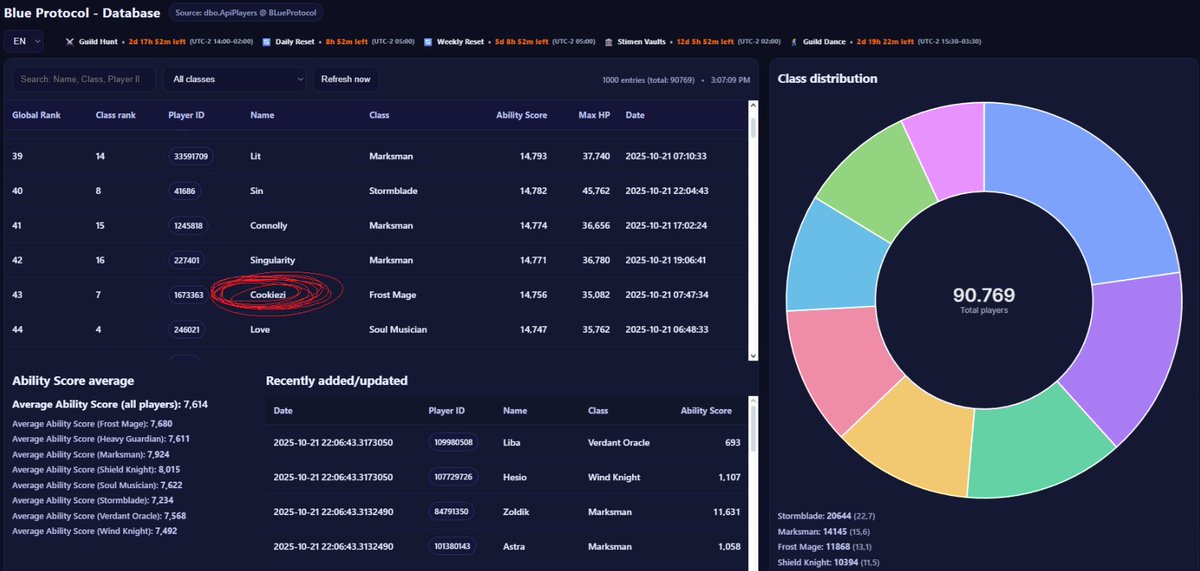Viewport: 1200px width, 571px height.
Task: Open player ID 41686 badge for Sin
Action: coord(183,191)
